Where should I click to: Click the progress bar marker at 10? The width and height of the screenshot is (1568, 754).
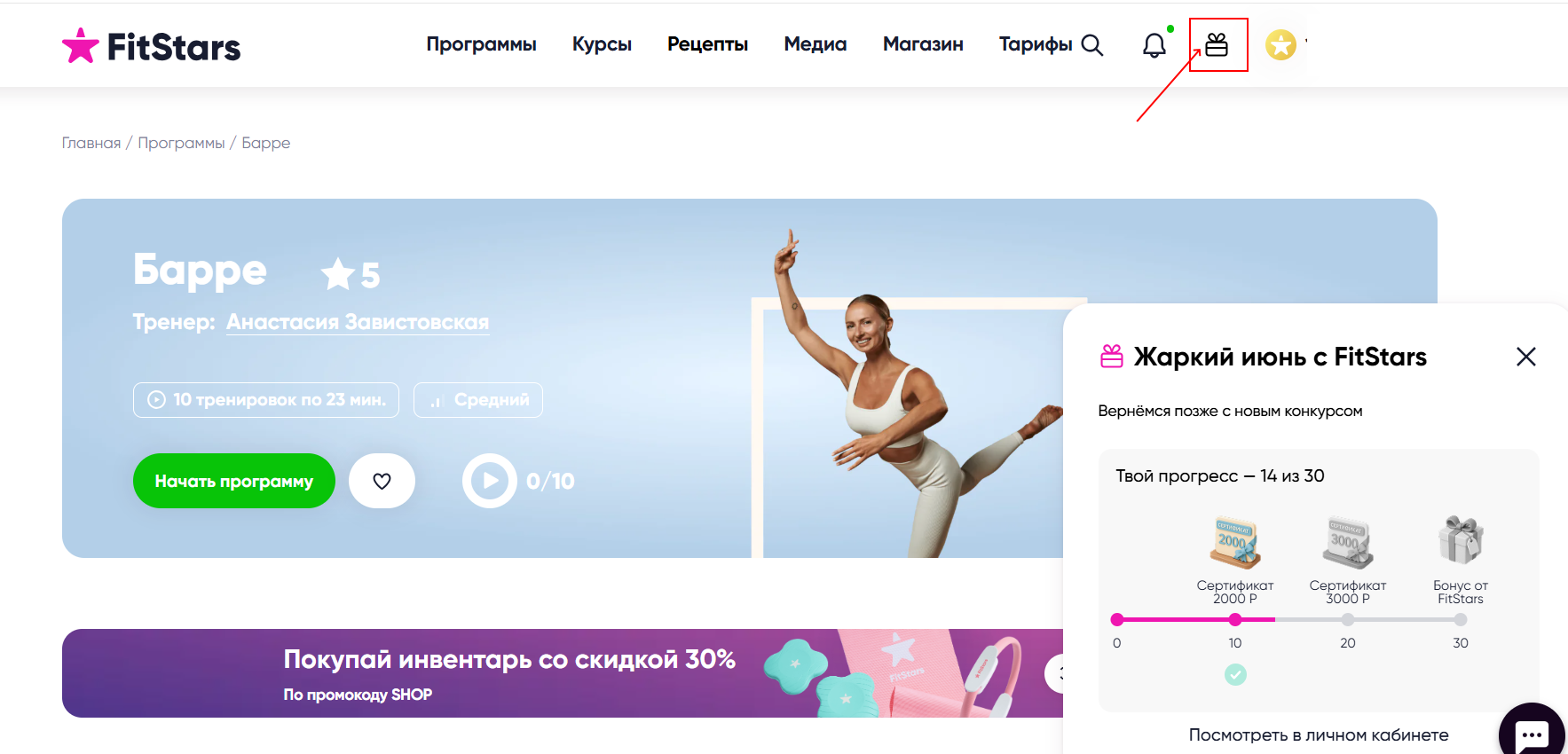tap(1235, 619)
